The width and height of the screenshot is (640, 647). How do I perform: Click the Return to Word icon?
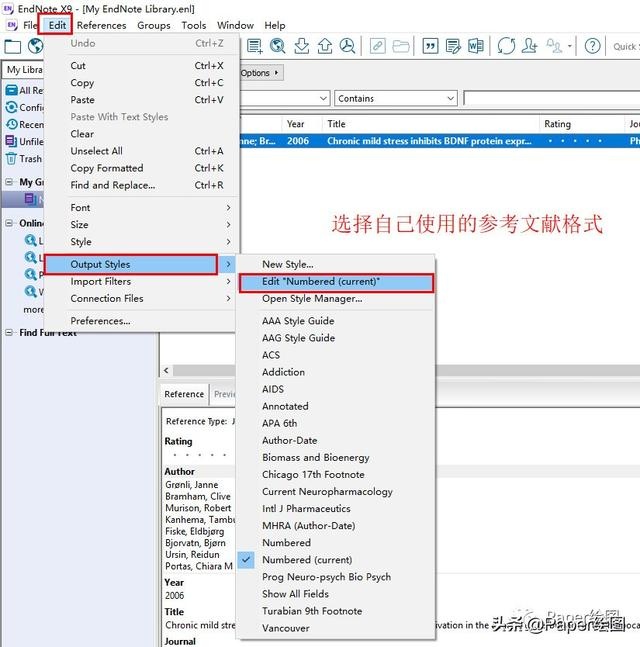(475, 46)
